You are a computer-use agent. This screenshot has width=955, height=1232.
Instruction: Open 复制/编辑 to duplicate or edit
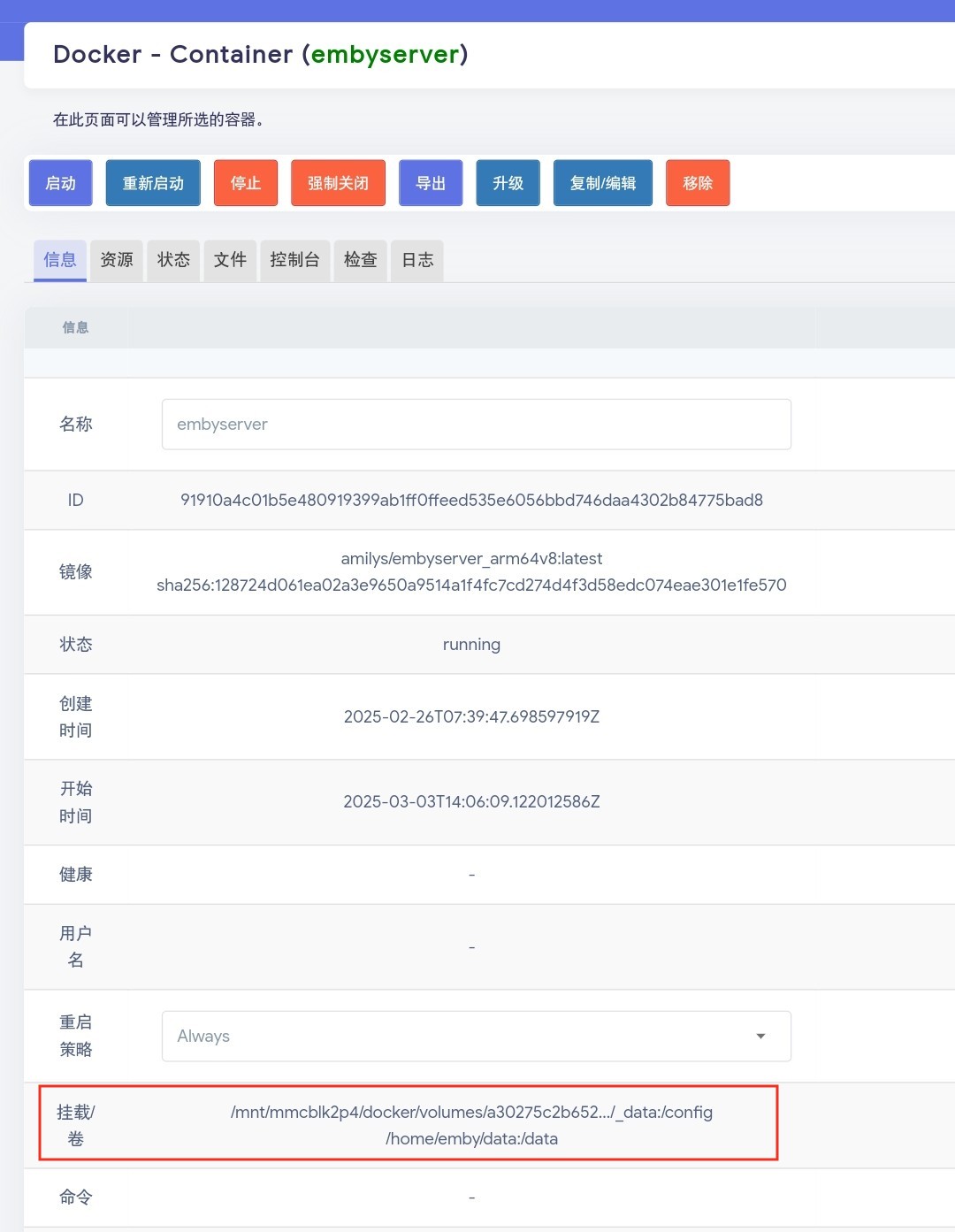coord(602,183)
